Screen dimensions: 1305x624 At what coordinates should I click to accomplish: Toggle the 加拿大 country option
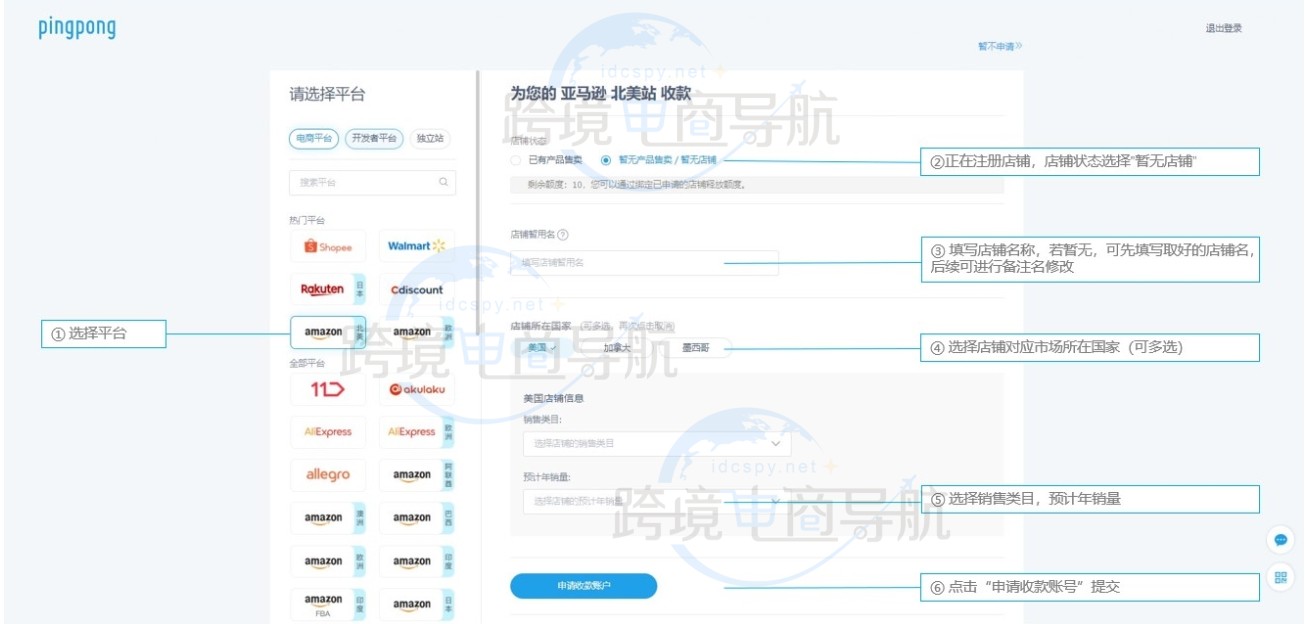coord(617,348)
